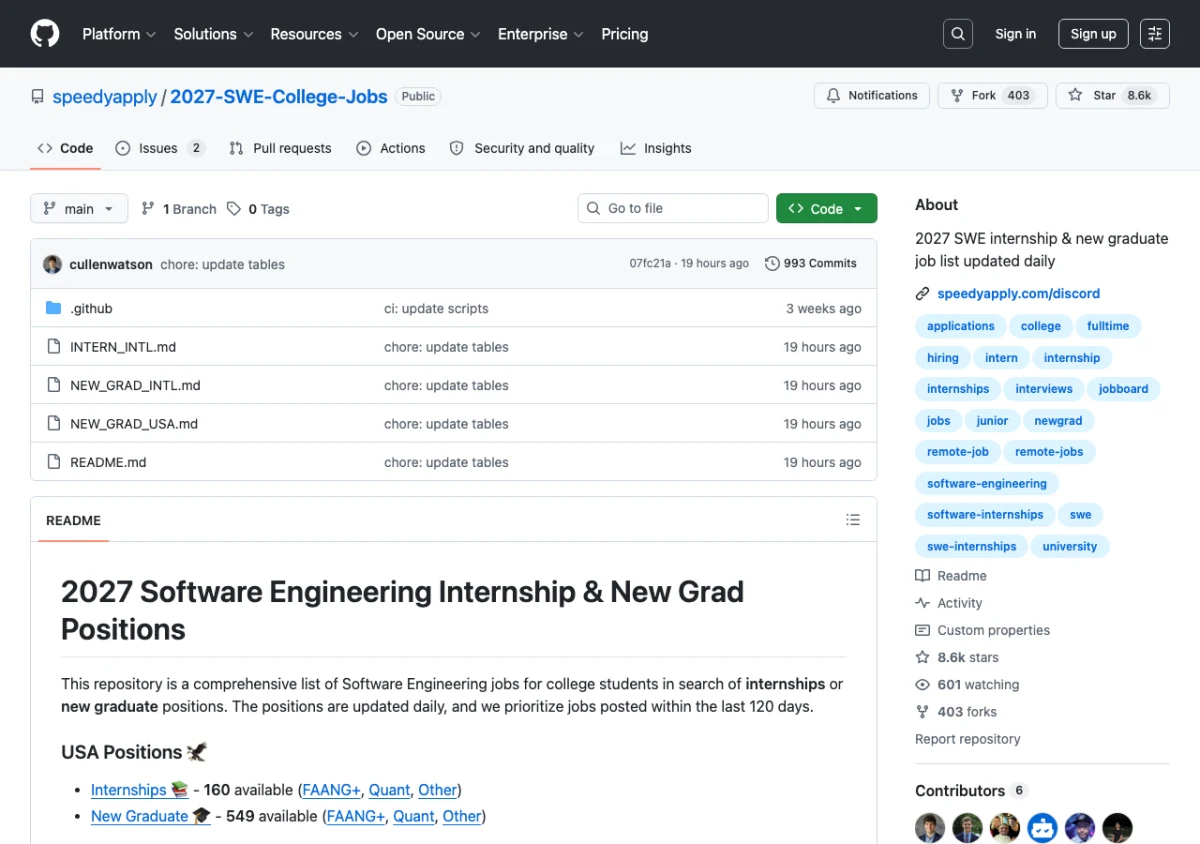Open the appearance settings icon beside Sign up
The height and width of the screenshot is (844, 1200).
coord(1155,34)
